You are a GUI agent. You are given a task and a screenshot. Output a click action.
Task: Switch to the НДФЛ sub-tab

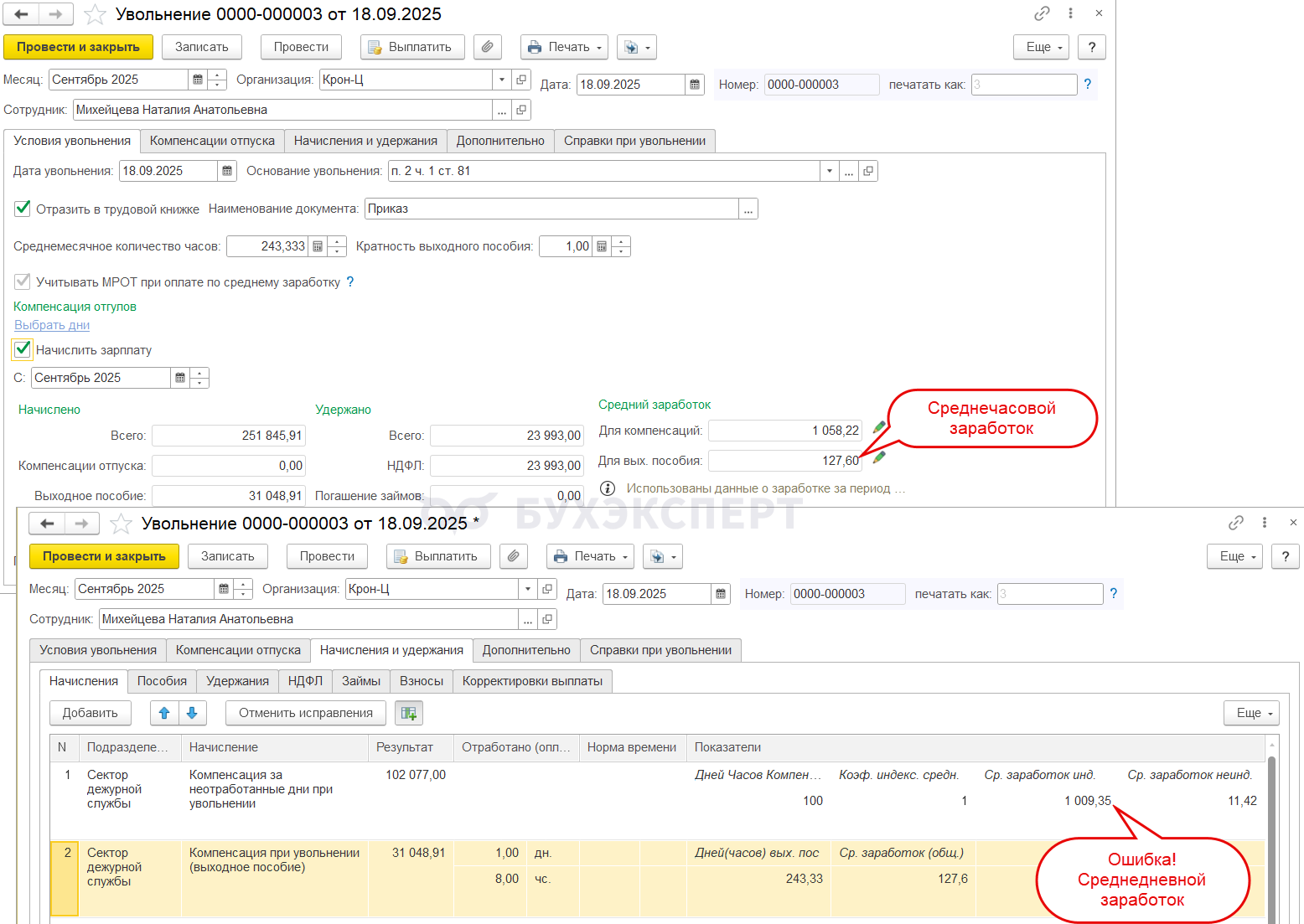pos(305,681)
